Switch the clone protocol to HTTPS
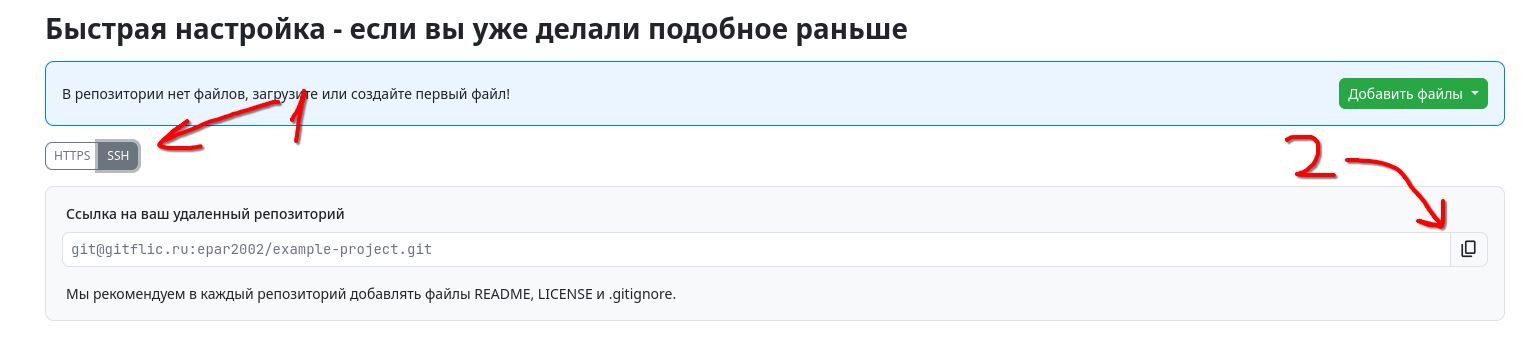Image resolution: width=1531 pixels, height=363 pixels. [x=72, y=156]
